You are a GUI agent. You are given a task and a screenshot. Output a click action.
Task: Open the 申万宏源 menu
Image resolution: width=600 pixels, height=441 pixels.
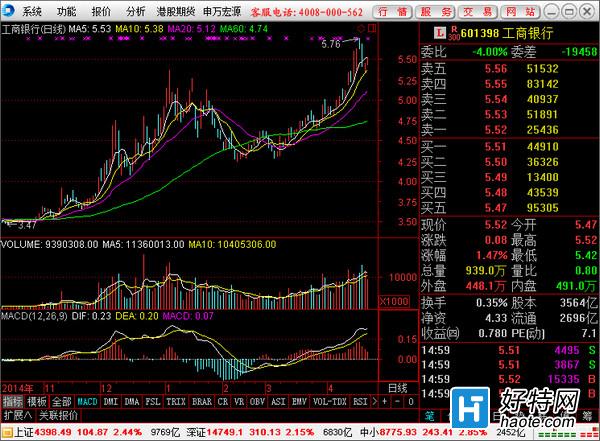point(222,11)
